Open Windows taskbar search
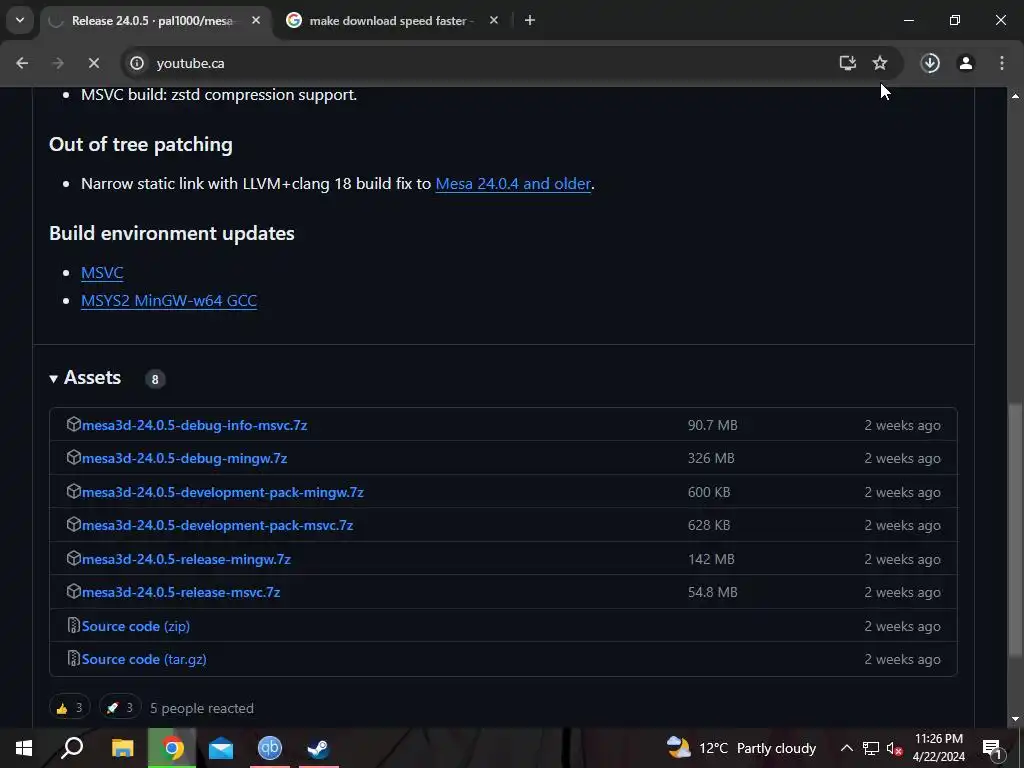The width and height of the screenshot is (1024, 768). pyautogui.click(x=72, y=748)
